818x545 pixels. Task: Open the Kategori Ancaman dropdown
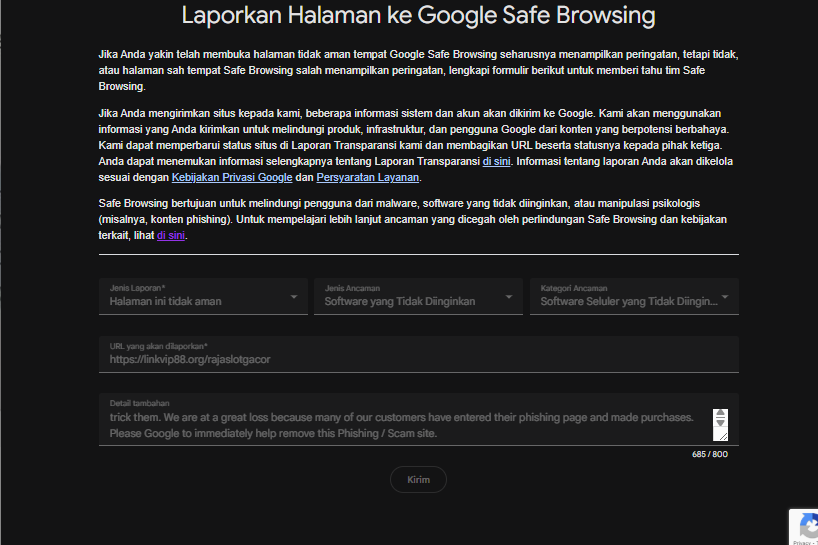(634, 296)
